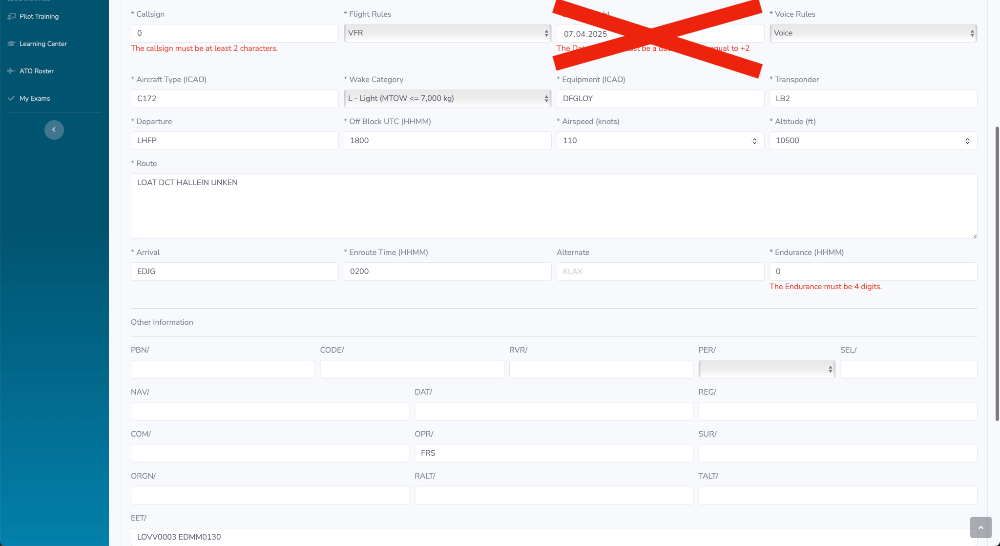Click the ORGN/ input field
The image size is (1000, 546).
[x=270, y=496]
